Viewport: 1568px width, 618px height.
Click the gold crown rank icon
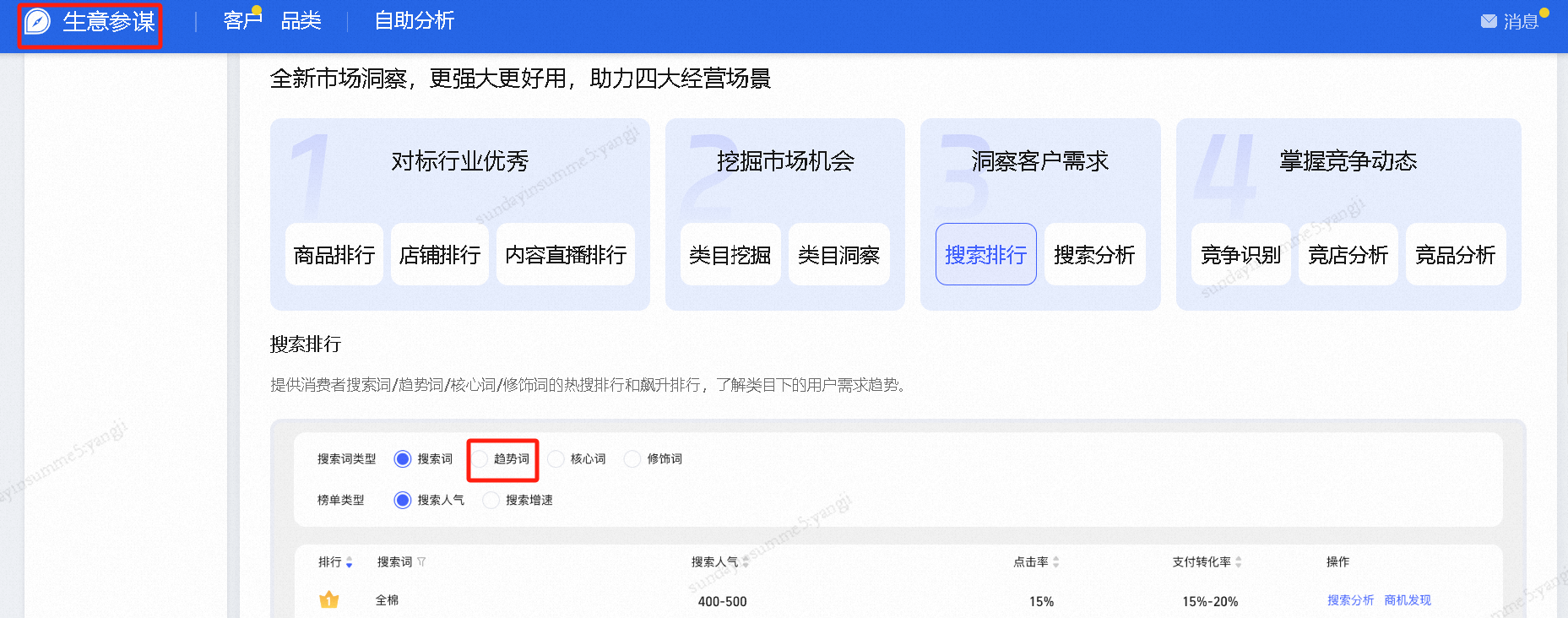[x=328, y=600]
